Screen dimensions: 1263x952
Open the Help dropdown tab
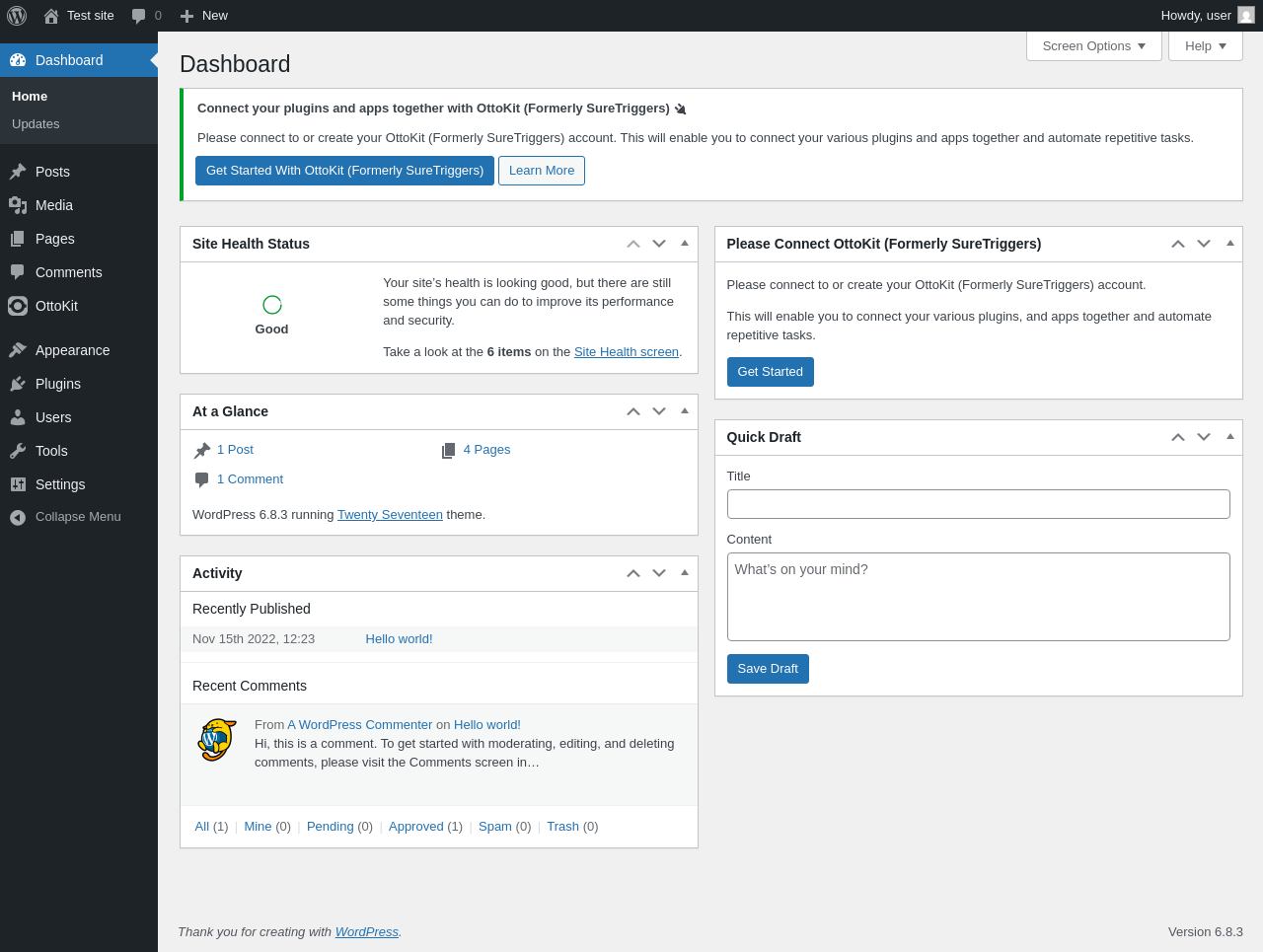click(1205, 46)
